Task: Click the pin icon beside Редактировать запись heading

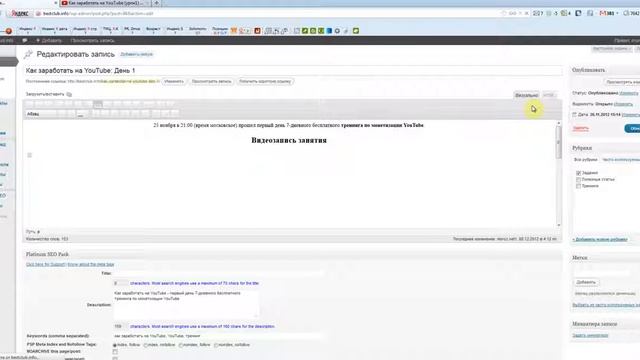Action: tap(28, 54)
